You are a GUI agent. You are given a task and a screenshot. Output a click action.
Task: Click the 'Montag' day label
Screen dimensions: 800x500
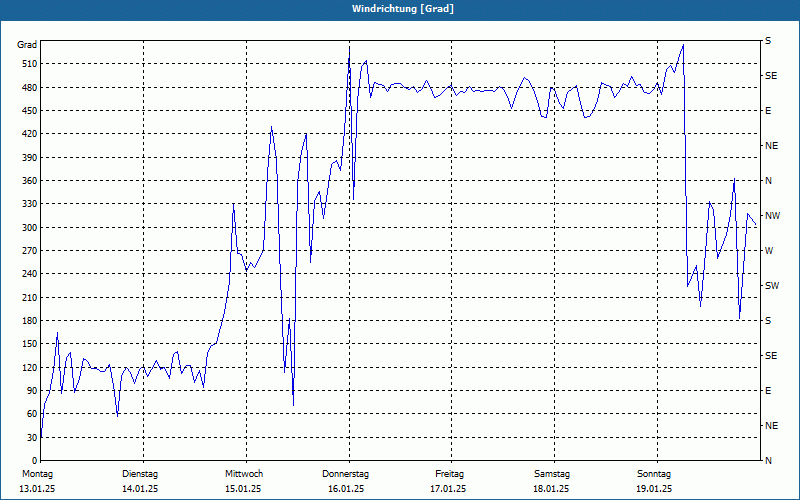37,474
